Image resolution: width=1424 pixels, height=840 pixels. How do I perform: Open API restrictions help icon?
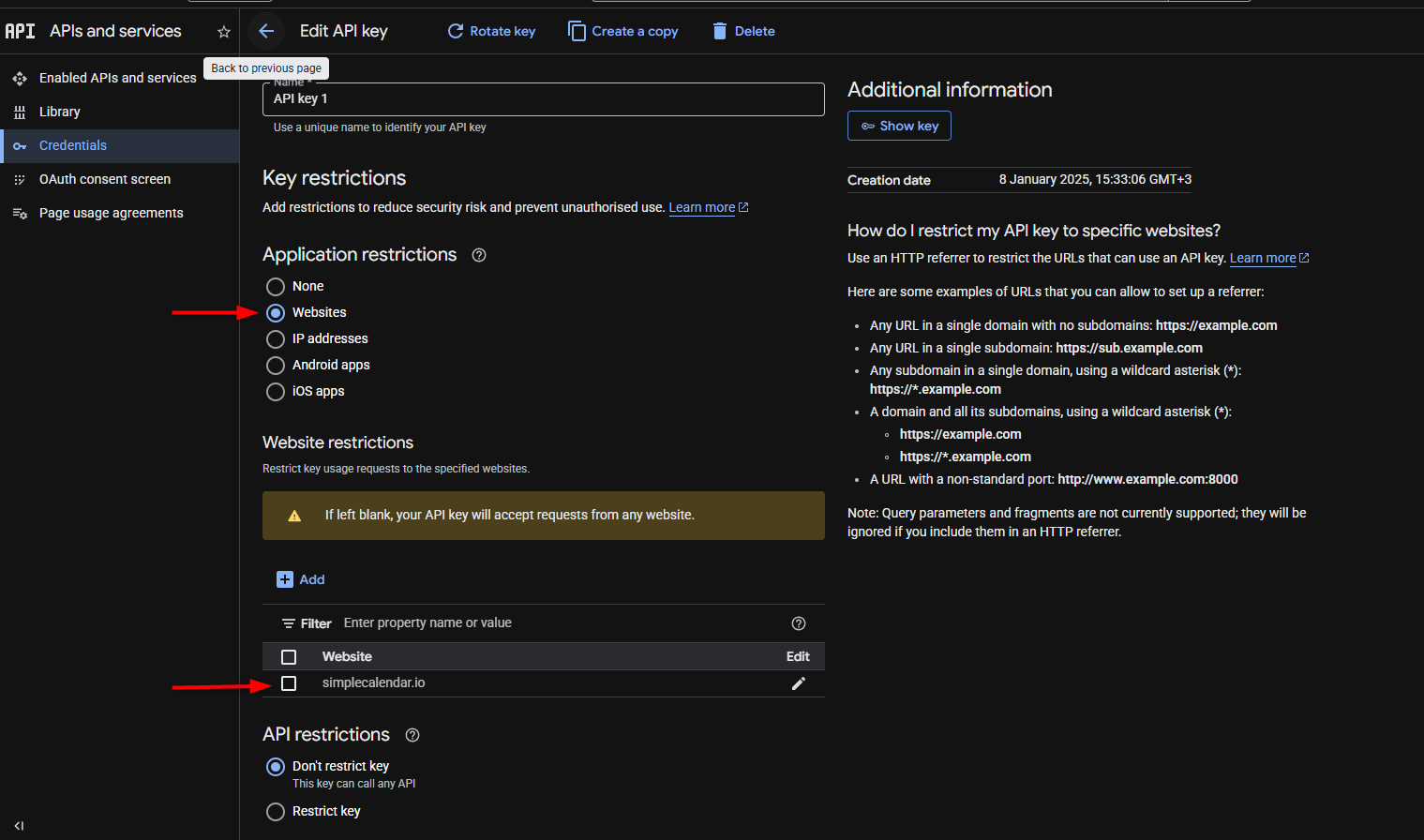[x=412, y=735]
